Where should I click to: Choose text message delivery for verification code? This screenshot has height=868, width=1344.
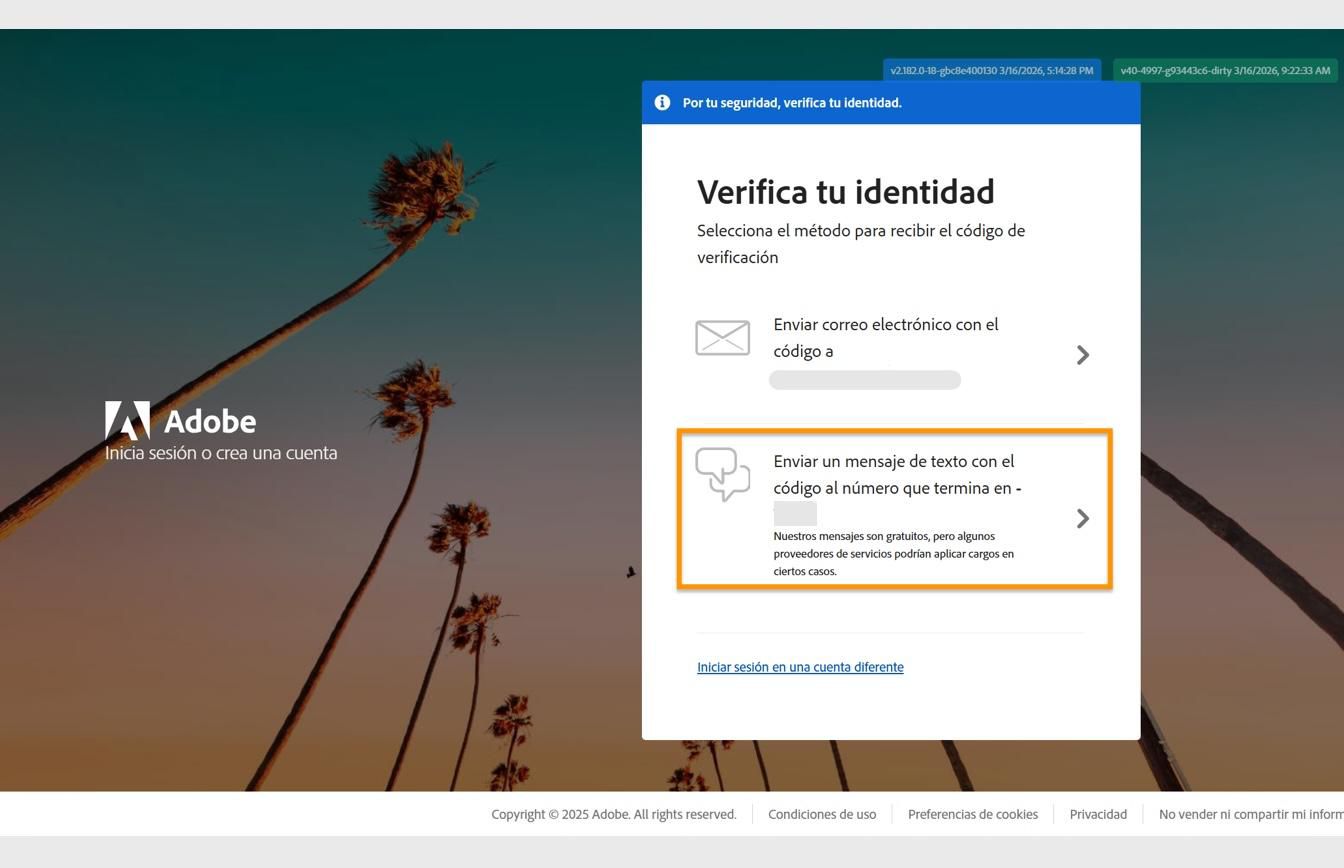pyautogui.click(x=894, y=488)
